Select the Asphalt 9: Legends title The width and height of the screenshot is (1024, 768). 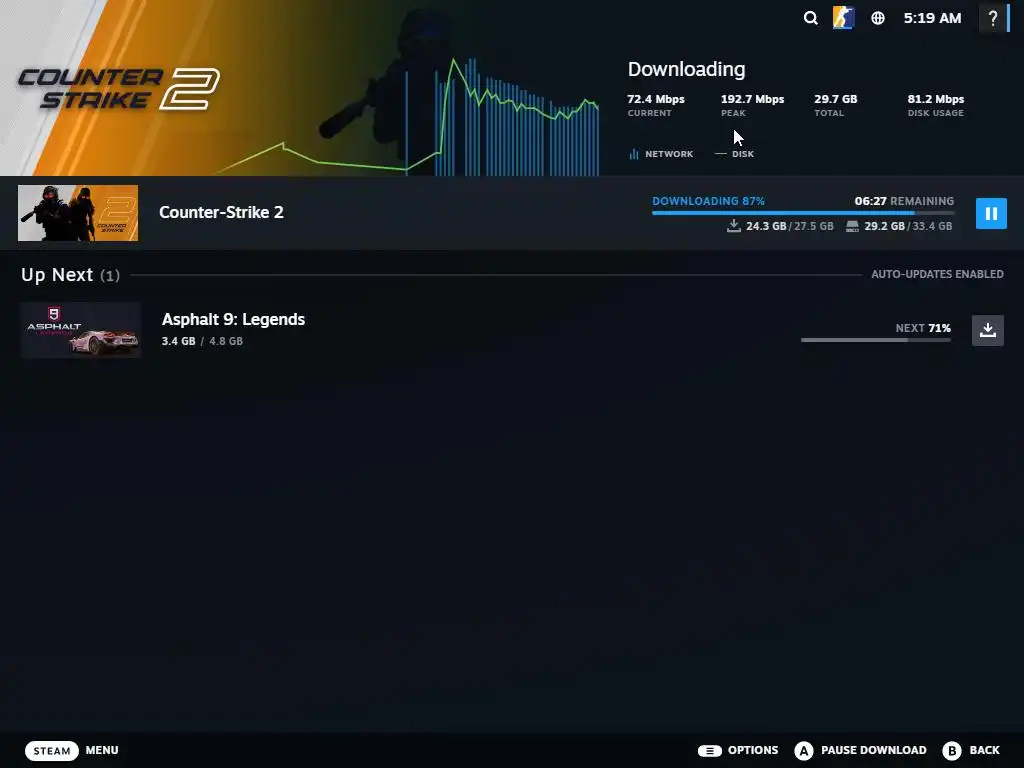[x=233, y=319]
